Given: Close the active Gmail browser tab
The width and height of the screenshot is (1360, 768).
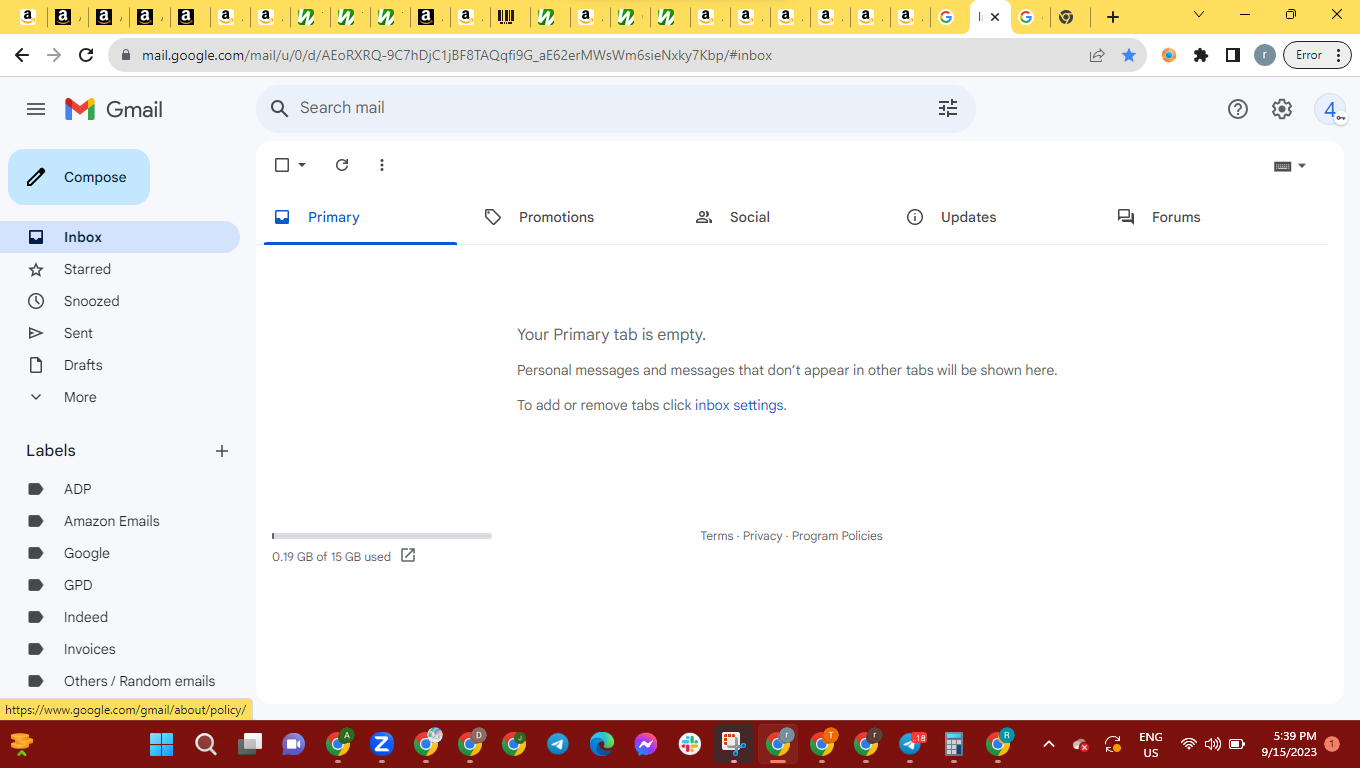Looking at the screenshot, I should point(995,17).
